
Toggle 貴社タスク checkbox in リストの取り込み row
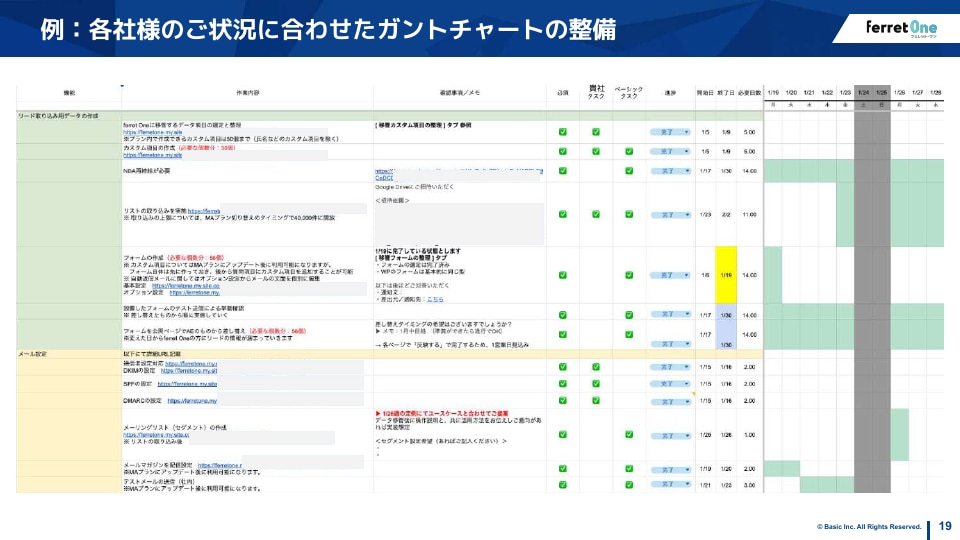[596, 214]
